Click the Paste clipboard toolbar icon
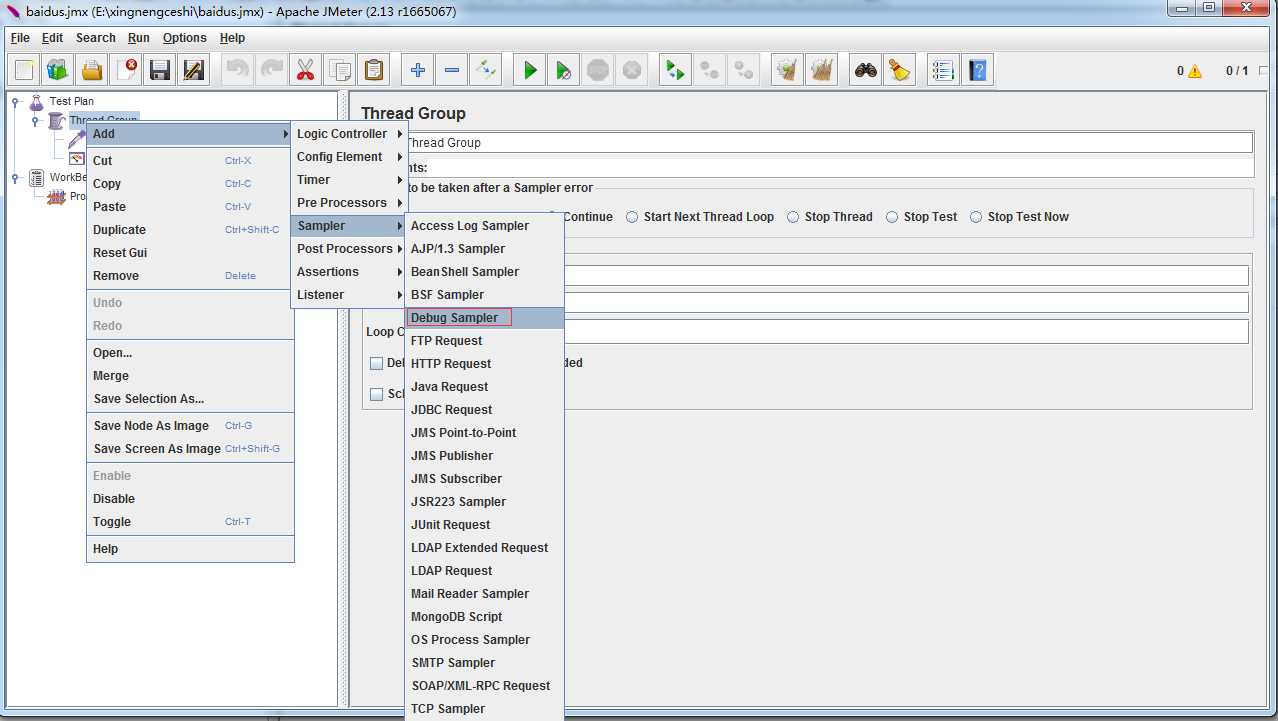 (374, 70)
